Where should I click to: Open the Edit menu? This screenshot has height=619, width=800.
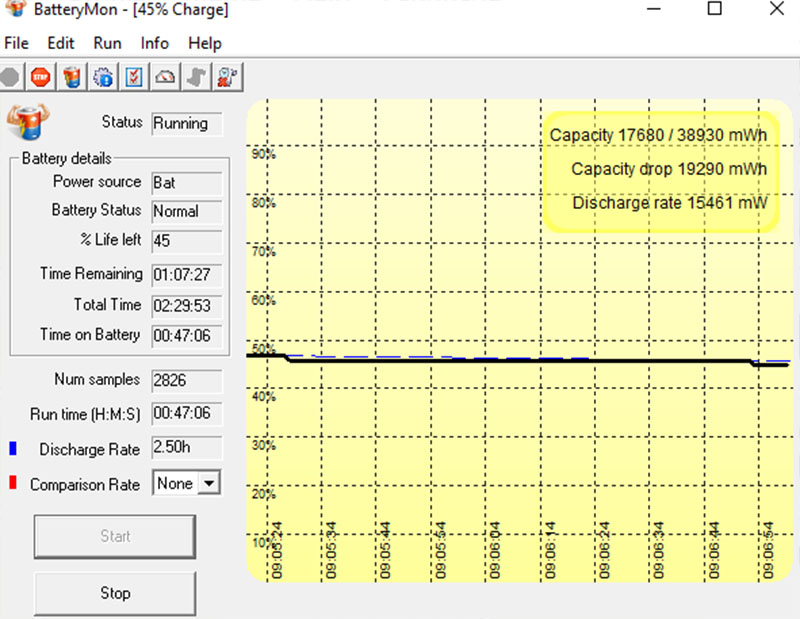[x=61, y=43]
